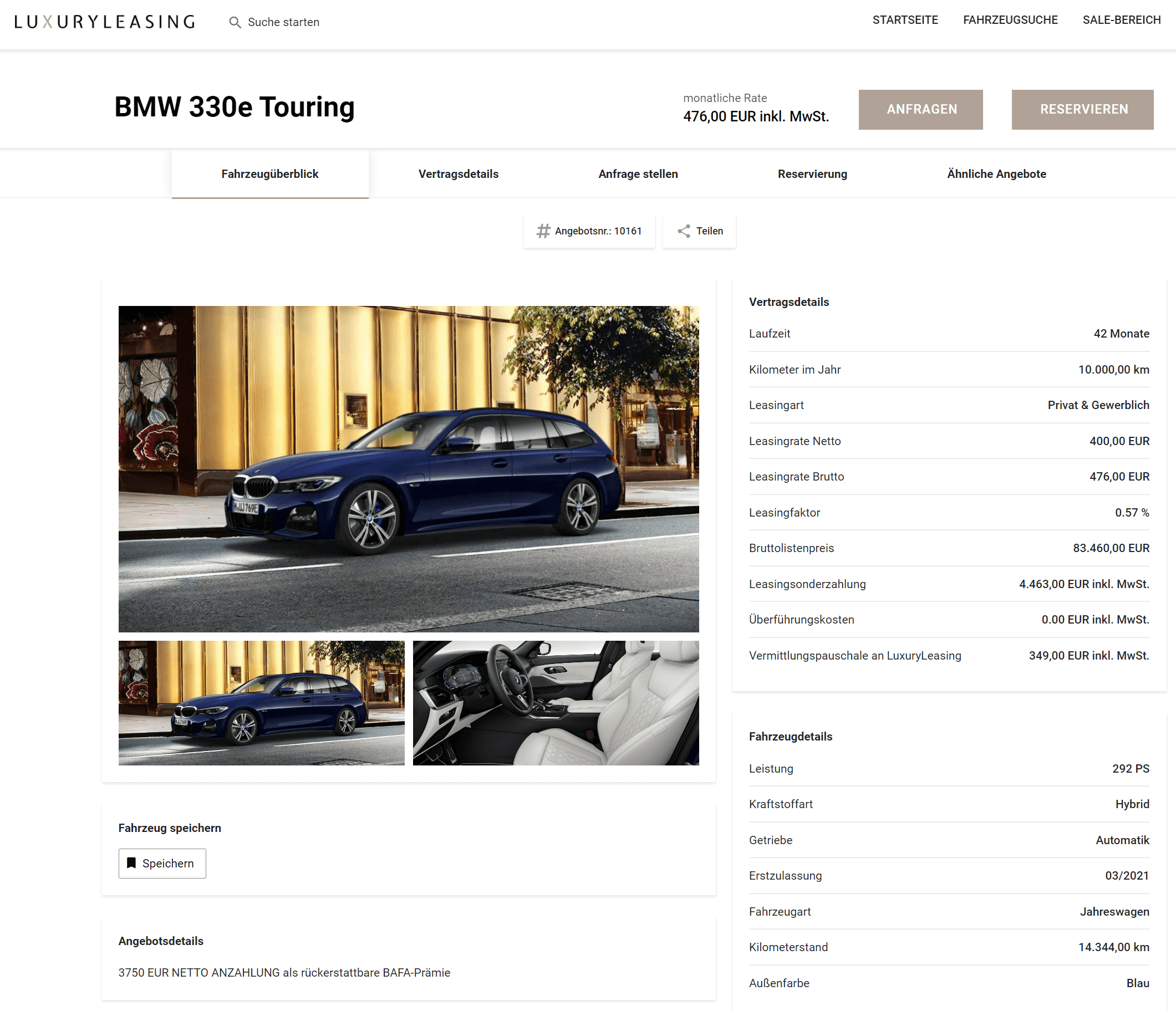The height and width of the screenshot is (1011, 1176).
Task: Click the hash icon beside Angebotsnr.
Action: point(543,231)
